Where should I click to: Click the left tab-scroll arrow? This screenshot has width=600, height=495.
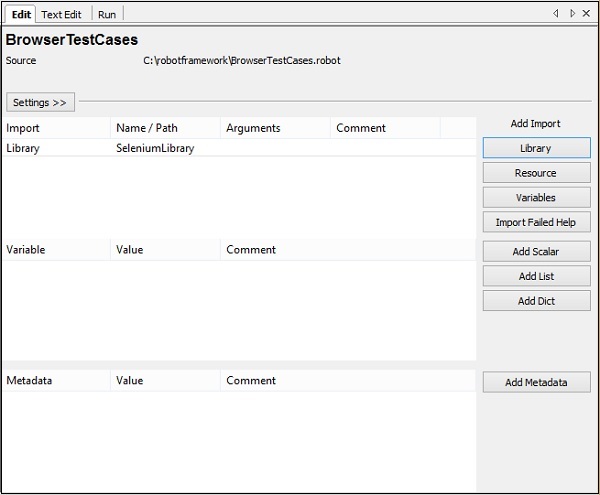click(556, 14)
